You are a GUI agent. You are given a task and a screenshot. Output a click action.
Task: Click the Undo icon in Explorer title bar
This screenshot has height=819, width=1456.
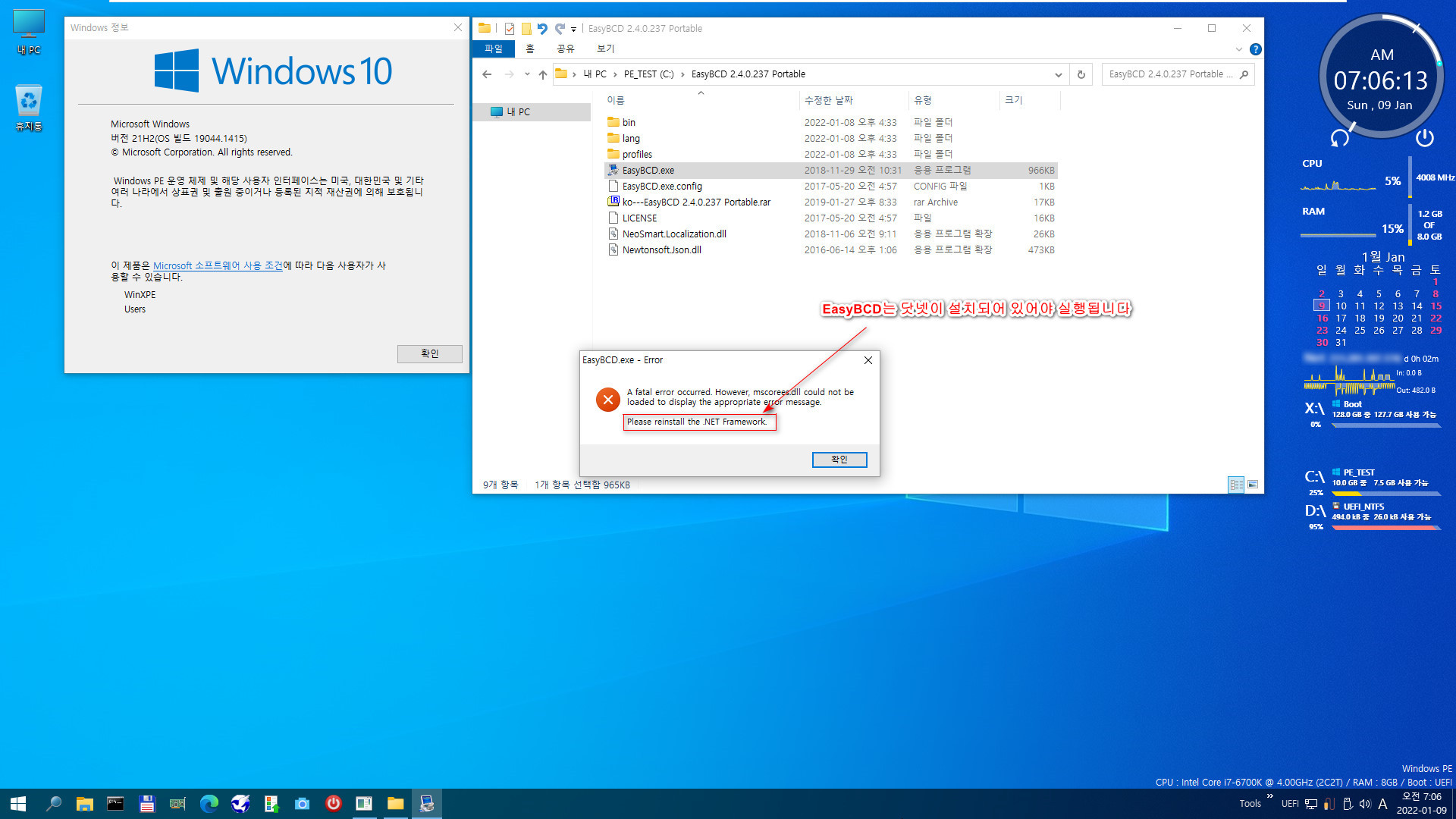point(542,29)
